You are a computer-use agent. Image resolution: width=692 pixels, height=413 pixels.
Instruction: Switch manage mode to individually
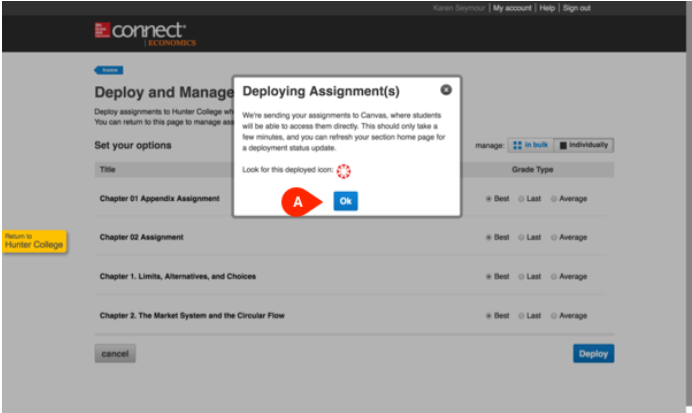pyautogui.click(x=583, y=145)
